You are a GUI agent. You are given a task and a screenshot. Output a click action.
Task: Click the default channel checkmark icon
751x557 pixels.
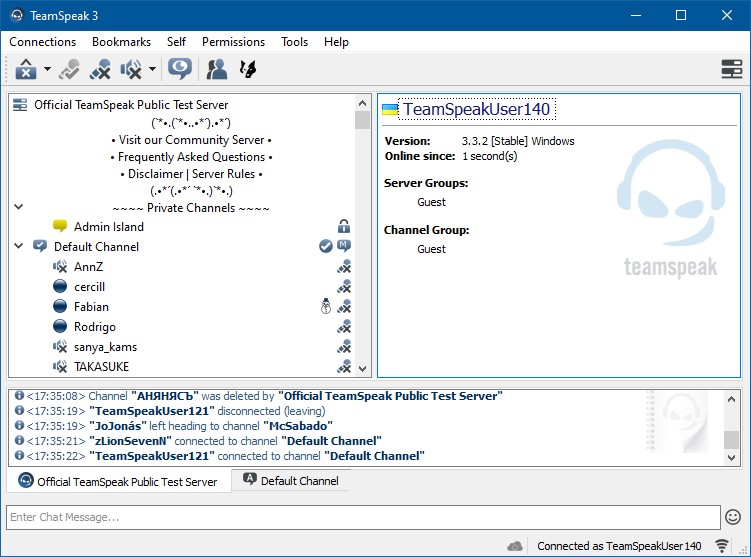click(x=326, y=246)
